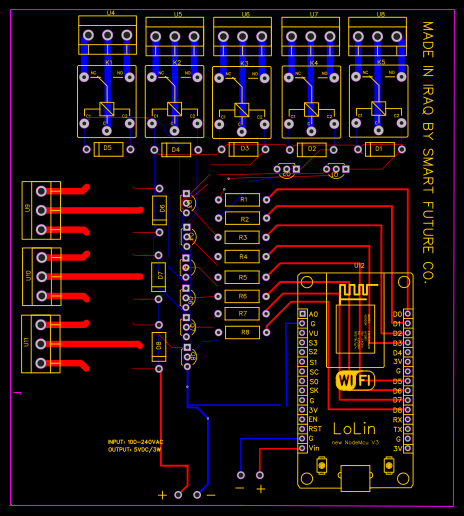Select resistor R7 footprint
The height and width of the screenshot is (516, 464).
tap(242, 314)
